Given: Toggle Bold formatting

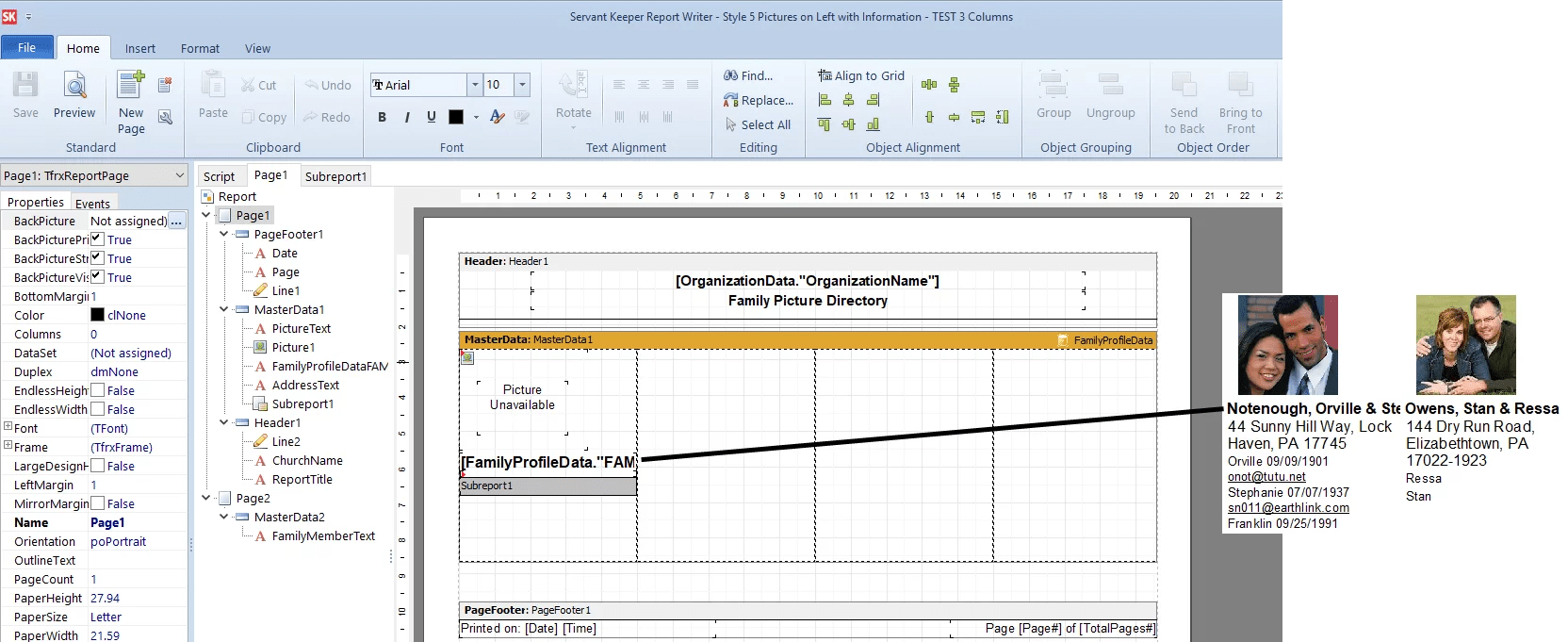Looking at the screenshot, I should point(382,117).
